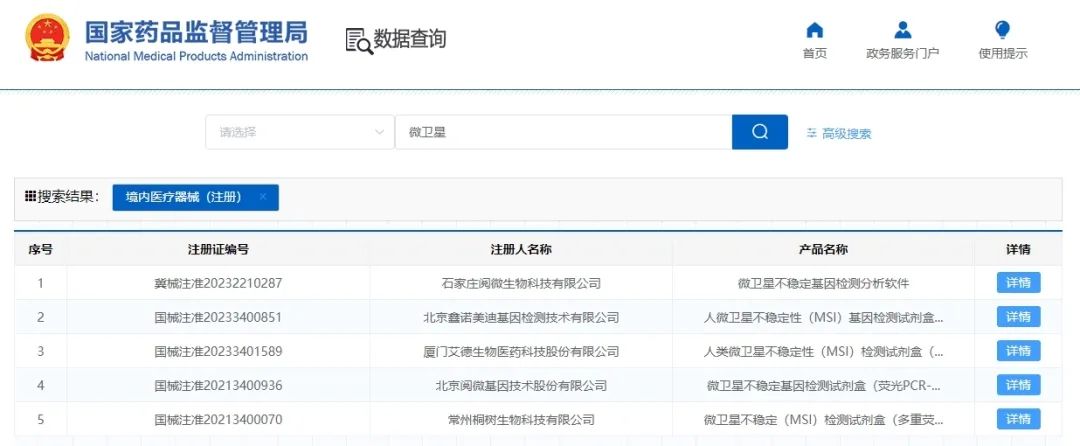Click 详情 for 常州桐树生物科技 row

pyautogui.click(x=1018, y=419)
